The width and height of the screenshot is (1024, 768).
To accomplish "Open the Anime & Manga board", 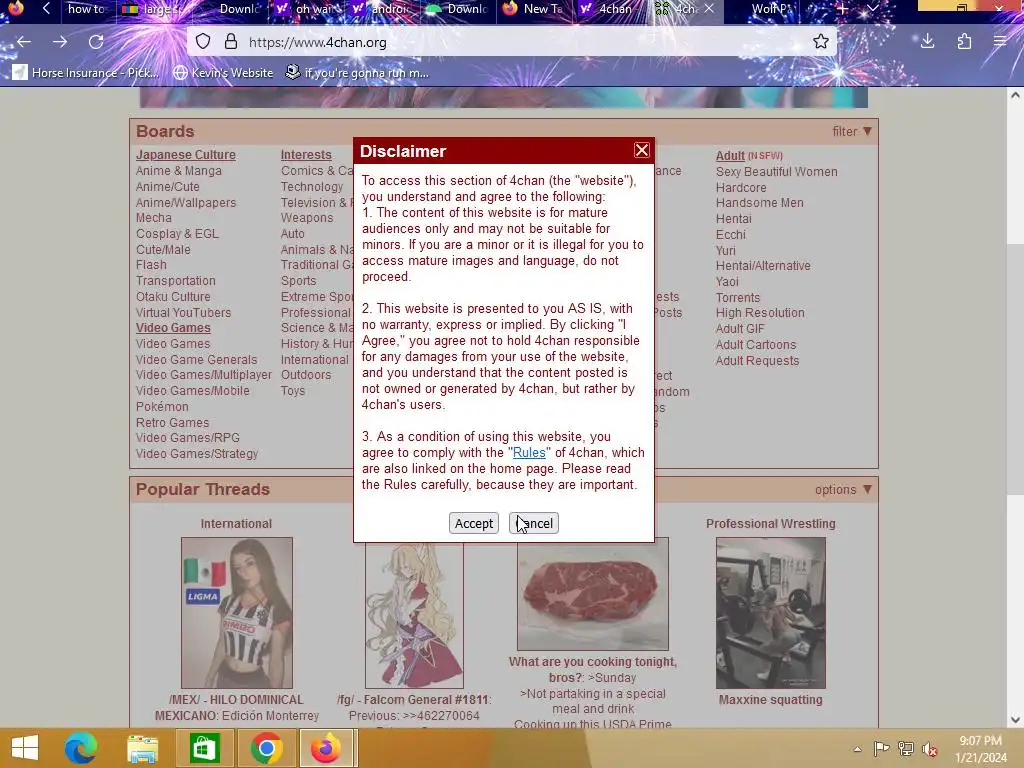I will [178, 170].
